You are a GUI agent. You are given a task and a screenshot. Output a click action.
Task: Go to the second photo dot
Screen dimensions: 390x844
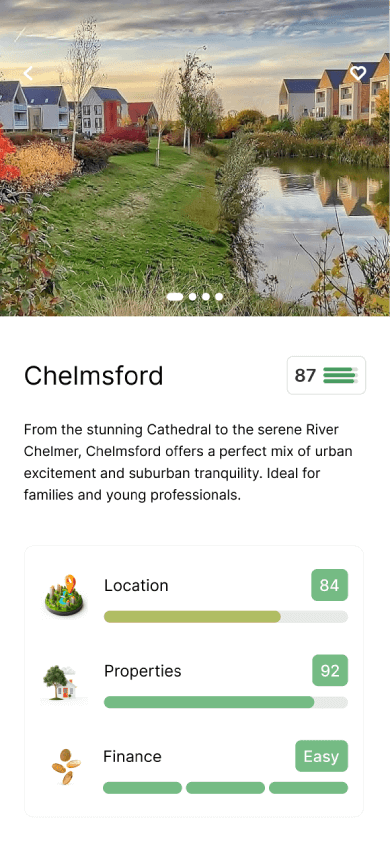tap(192, 297)
